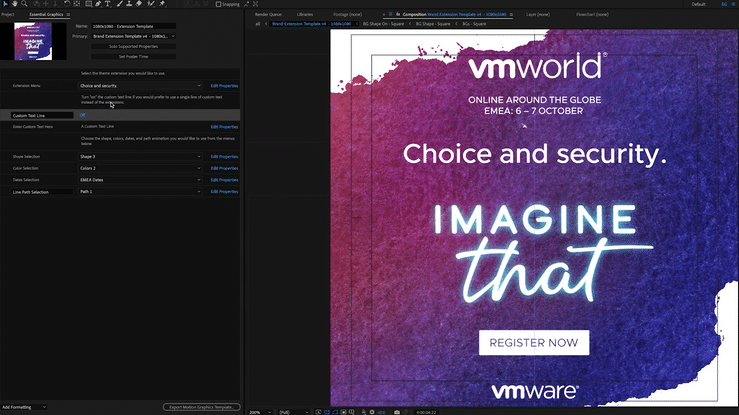739x415 pixels.
Task: Click the lock icon on Composition tab
Action: click(x=398, y=15)
